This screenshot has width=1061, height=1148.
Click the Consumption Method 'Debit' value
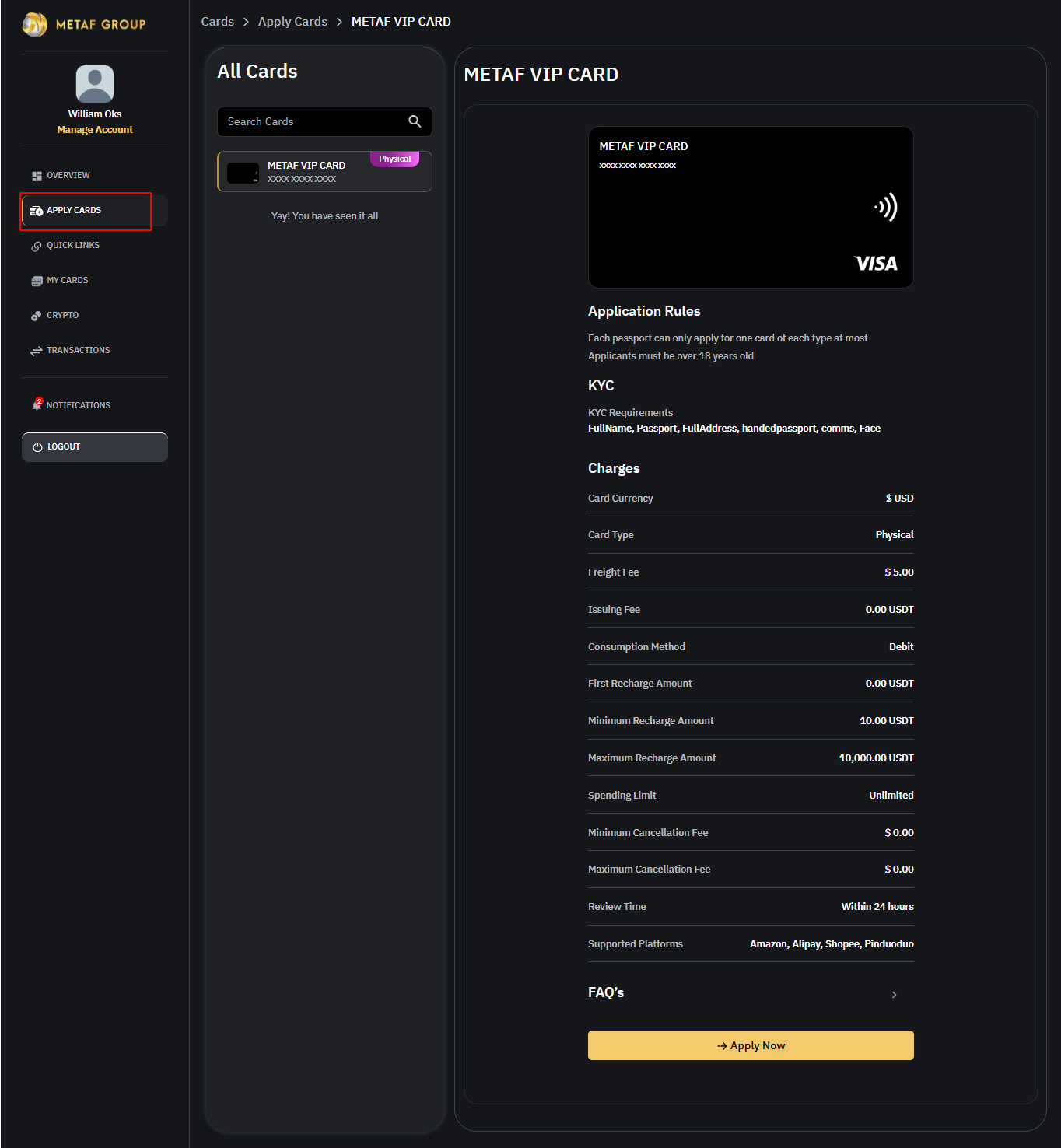902,647
